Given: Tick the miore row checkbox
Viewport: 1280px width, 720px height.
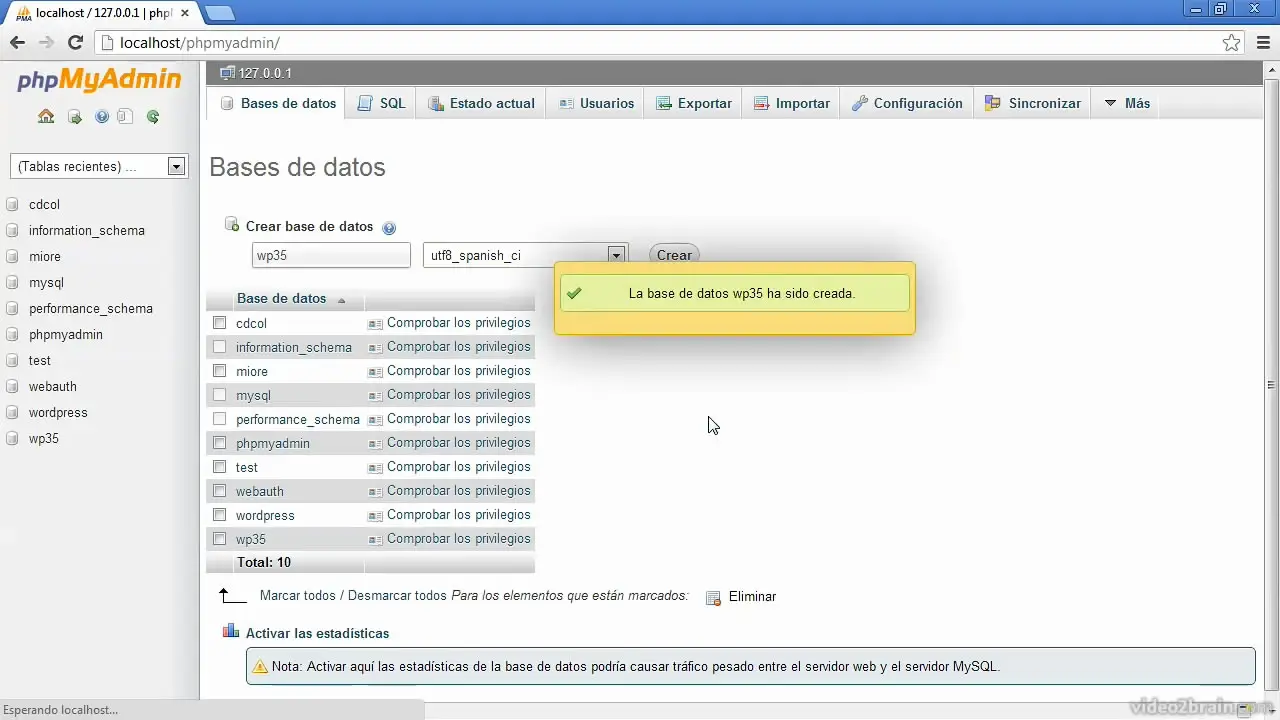Looking at the screenshot, I should [220, 371].
